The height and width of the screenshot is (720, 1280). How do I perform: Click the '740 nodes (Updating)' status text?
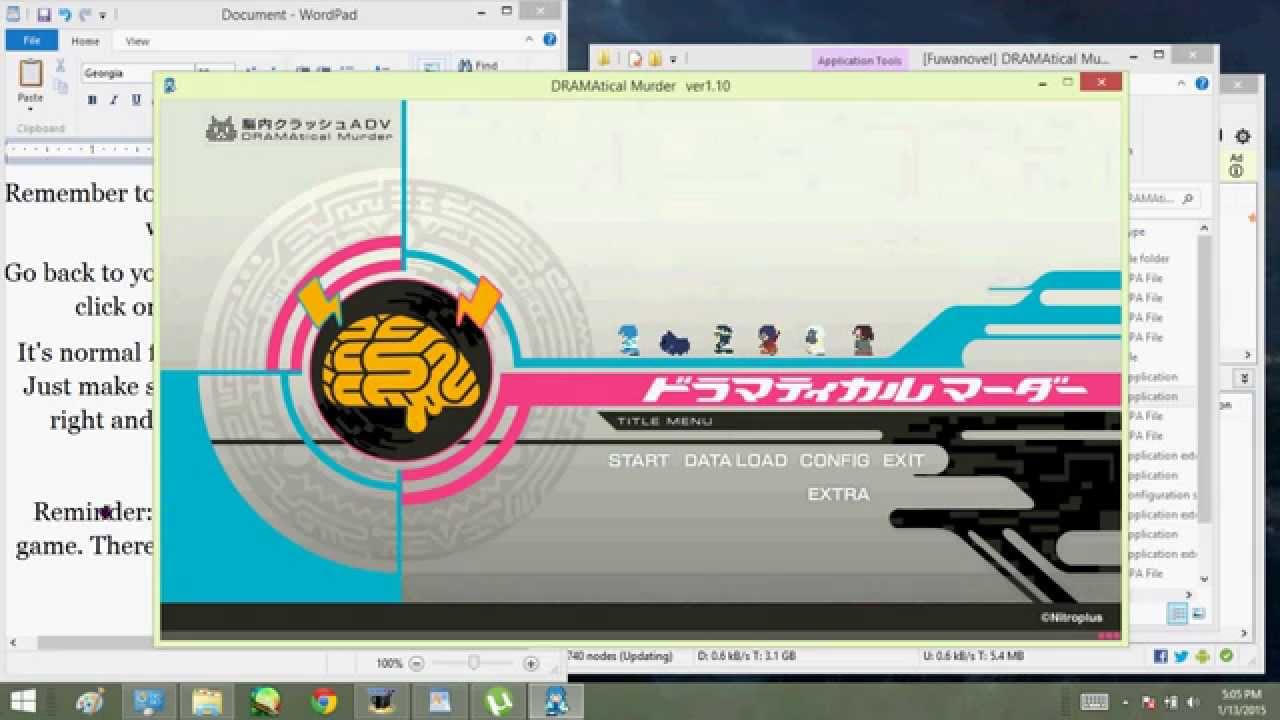pyautogui.click(x=620, y=657)
